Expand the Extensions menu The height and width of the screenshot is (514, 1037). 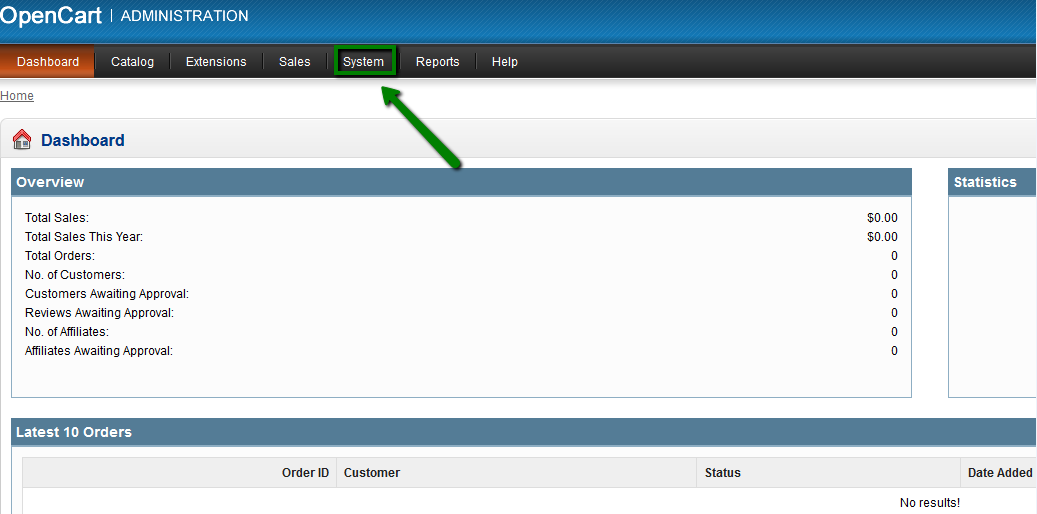click(x=216, y=62)
